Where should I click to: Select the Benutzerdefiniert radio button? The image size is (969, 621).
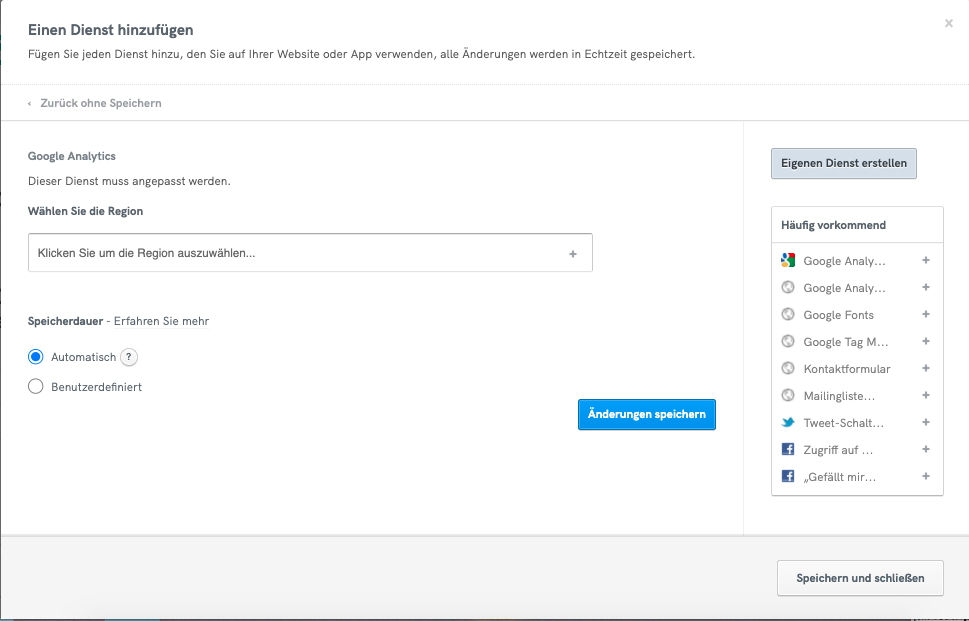click(x=36, y=386)
